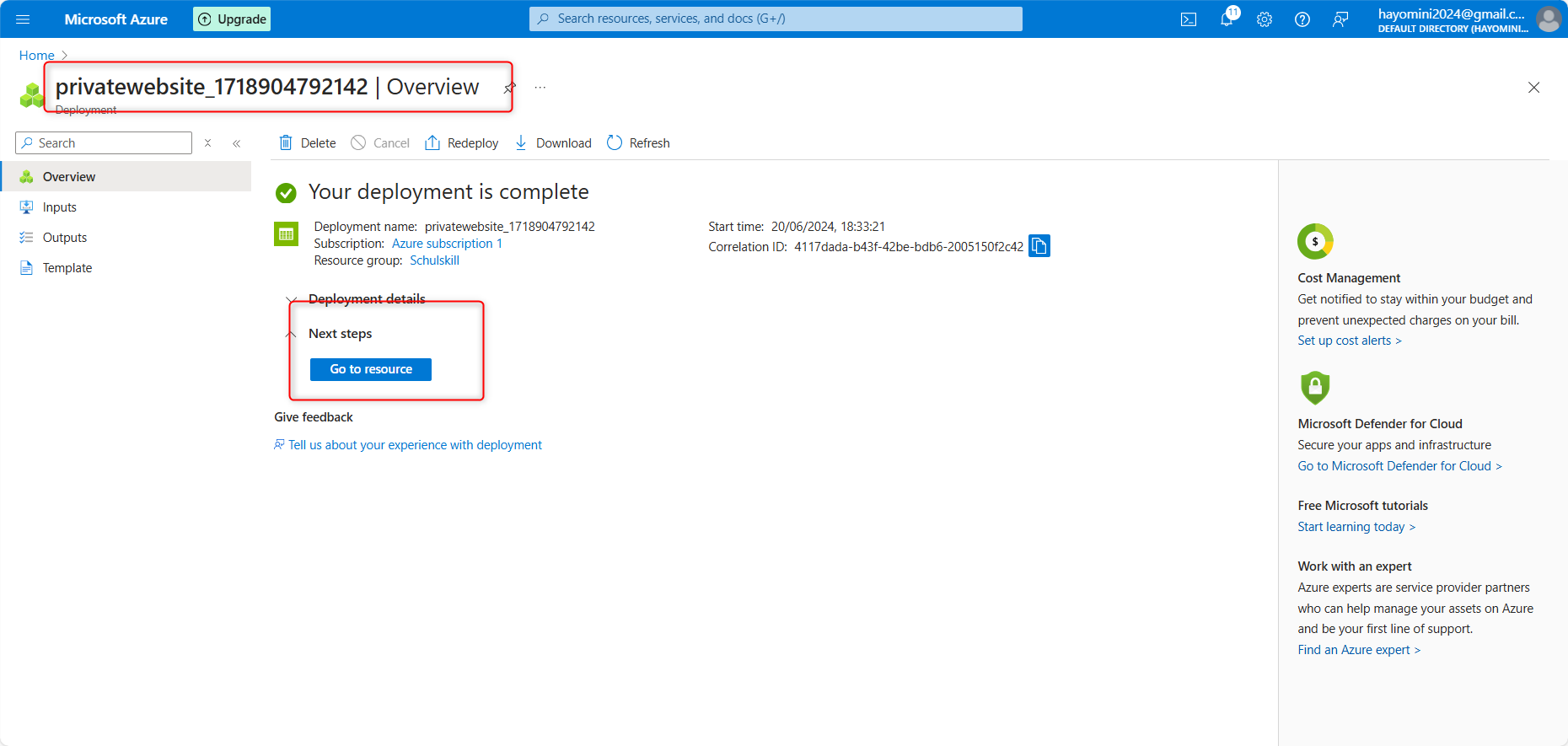This screenshot has height=746, width=1568.
Task: Open the feedback icon in top bar
Action: pyautogui.click(x=1340, y=19)
